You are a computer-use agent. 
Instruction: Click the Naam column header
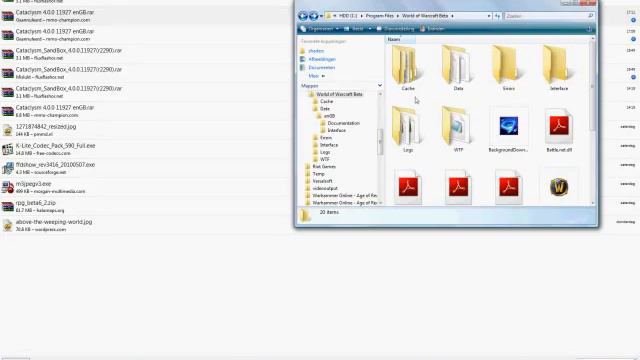(400, 40)
